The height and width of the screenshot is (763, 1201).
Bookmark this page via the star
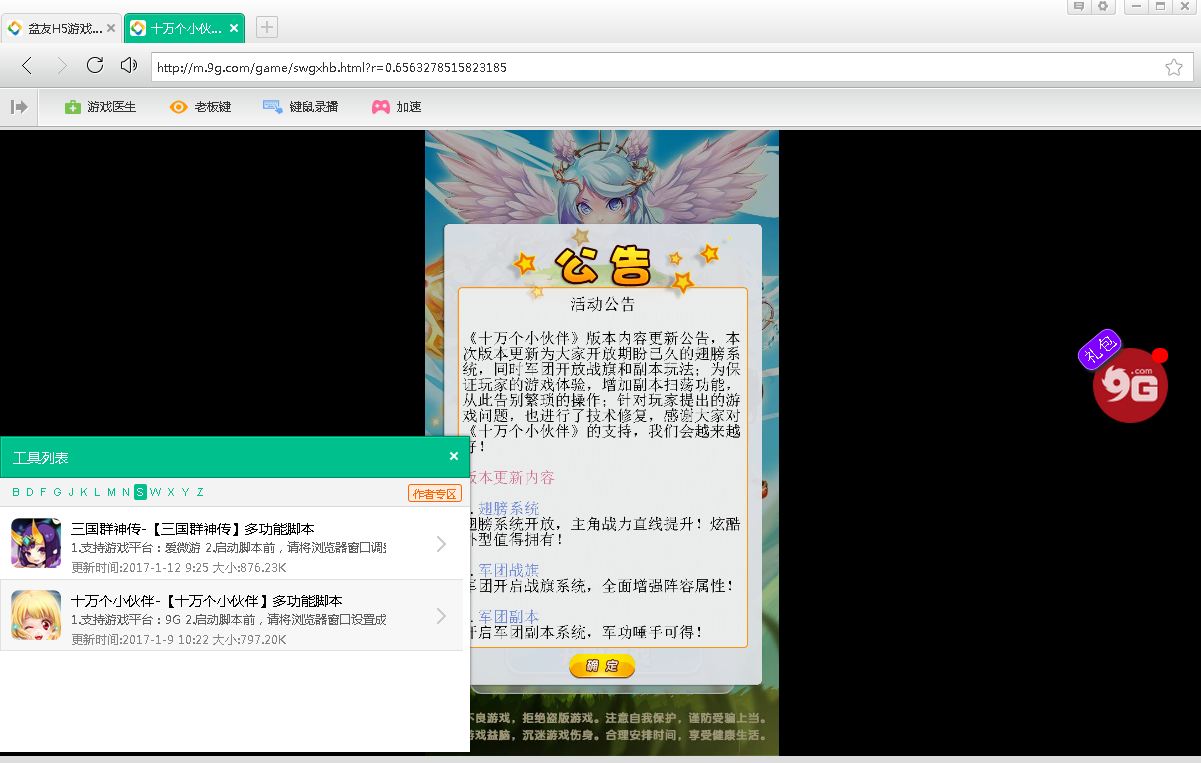[x=1174, y=66]
